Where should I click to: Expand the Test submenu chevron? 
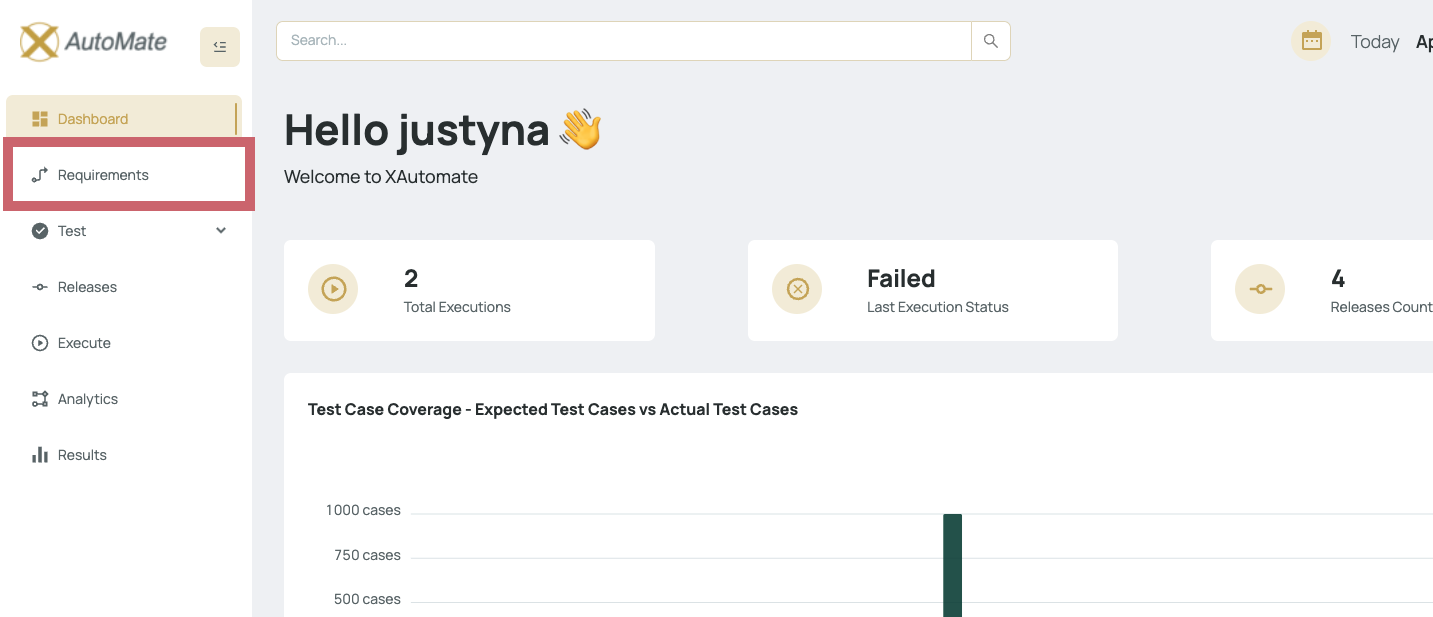point(221,231)
